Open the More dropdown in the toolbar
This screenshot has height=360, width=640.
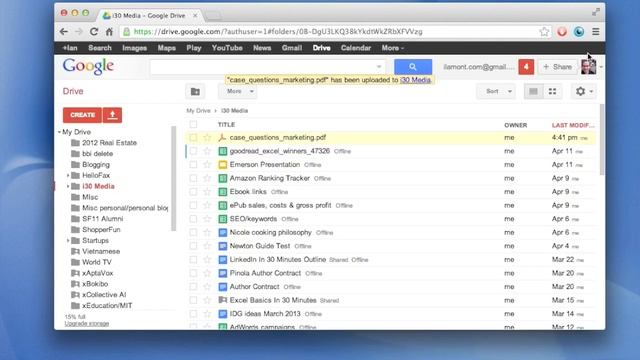[x=239, y=91]
